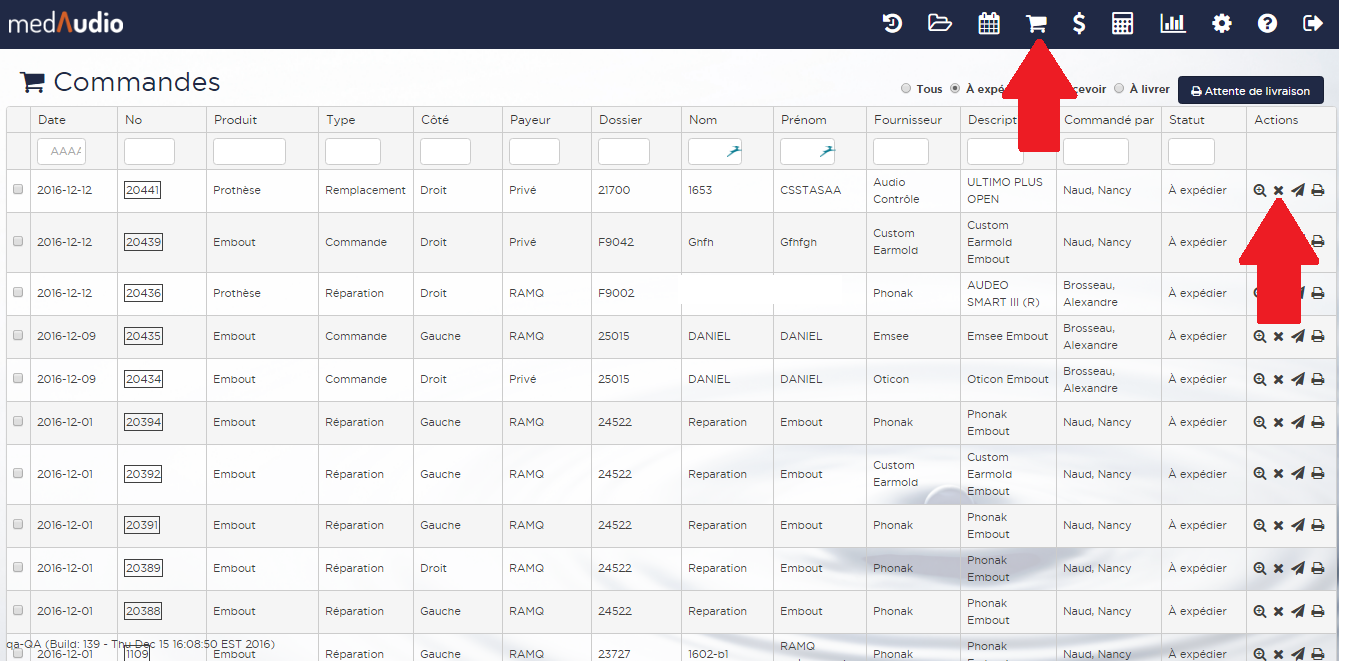This screenshot has height=661, width=1348.
Task: Click the 'Attente de livraison' button
Action: pyautogui.click(x=1250, y=90)
